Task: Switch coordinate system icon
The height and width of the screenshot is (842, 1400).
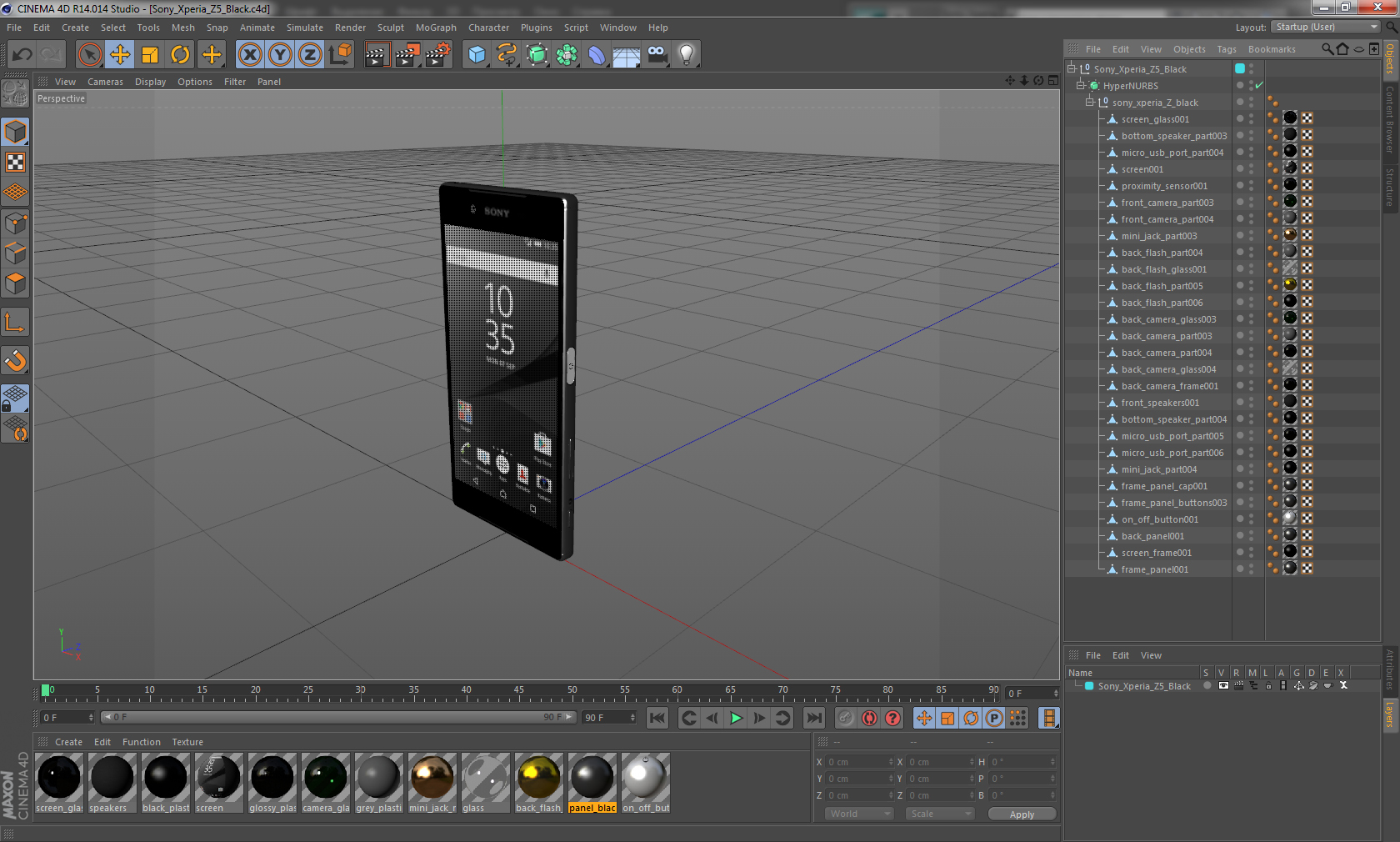Action: (340, 55)
